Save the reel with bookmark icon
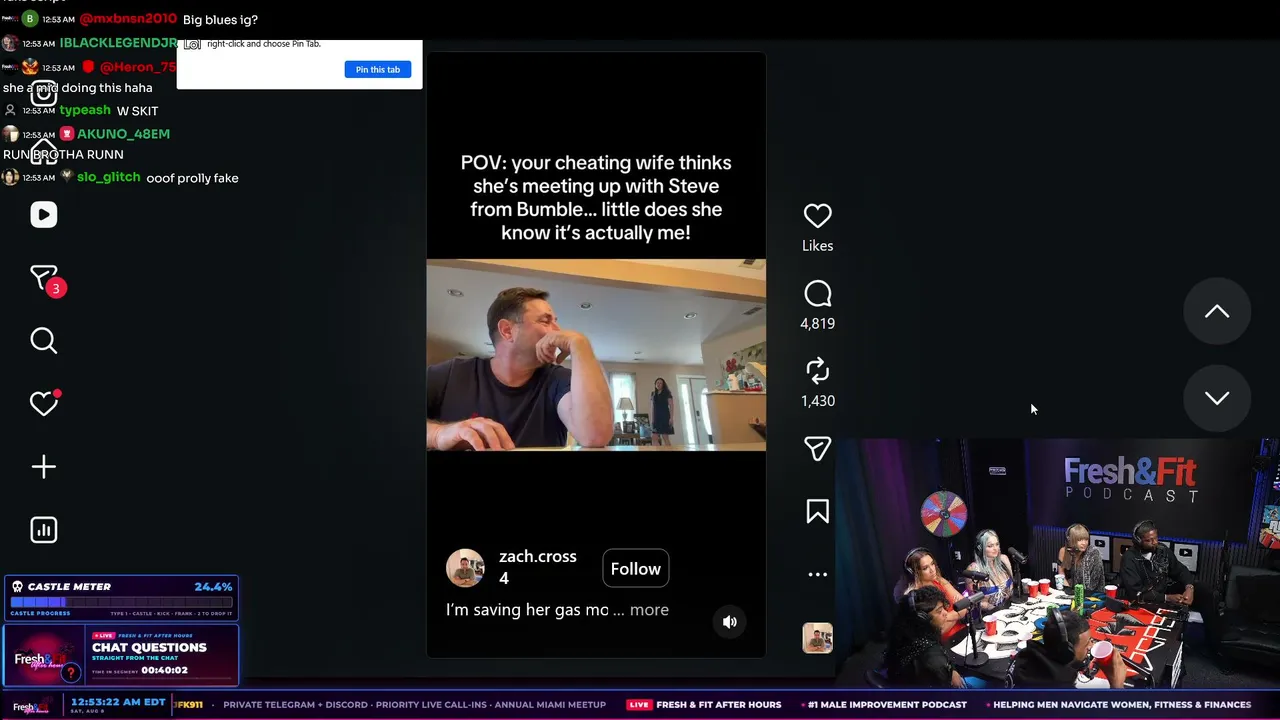 [x=817, y=512]
